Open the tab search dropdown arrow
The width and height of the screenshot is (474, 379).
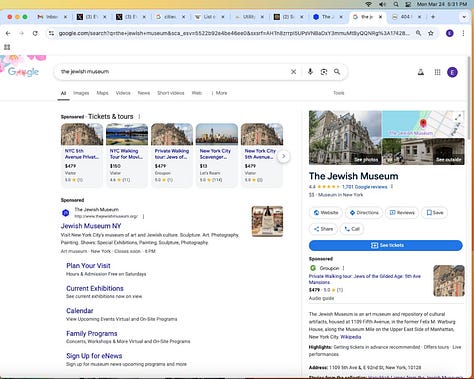(464, 17)
